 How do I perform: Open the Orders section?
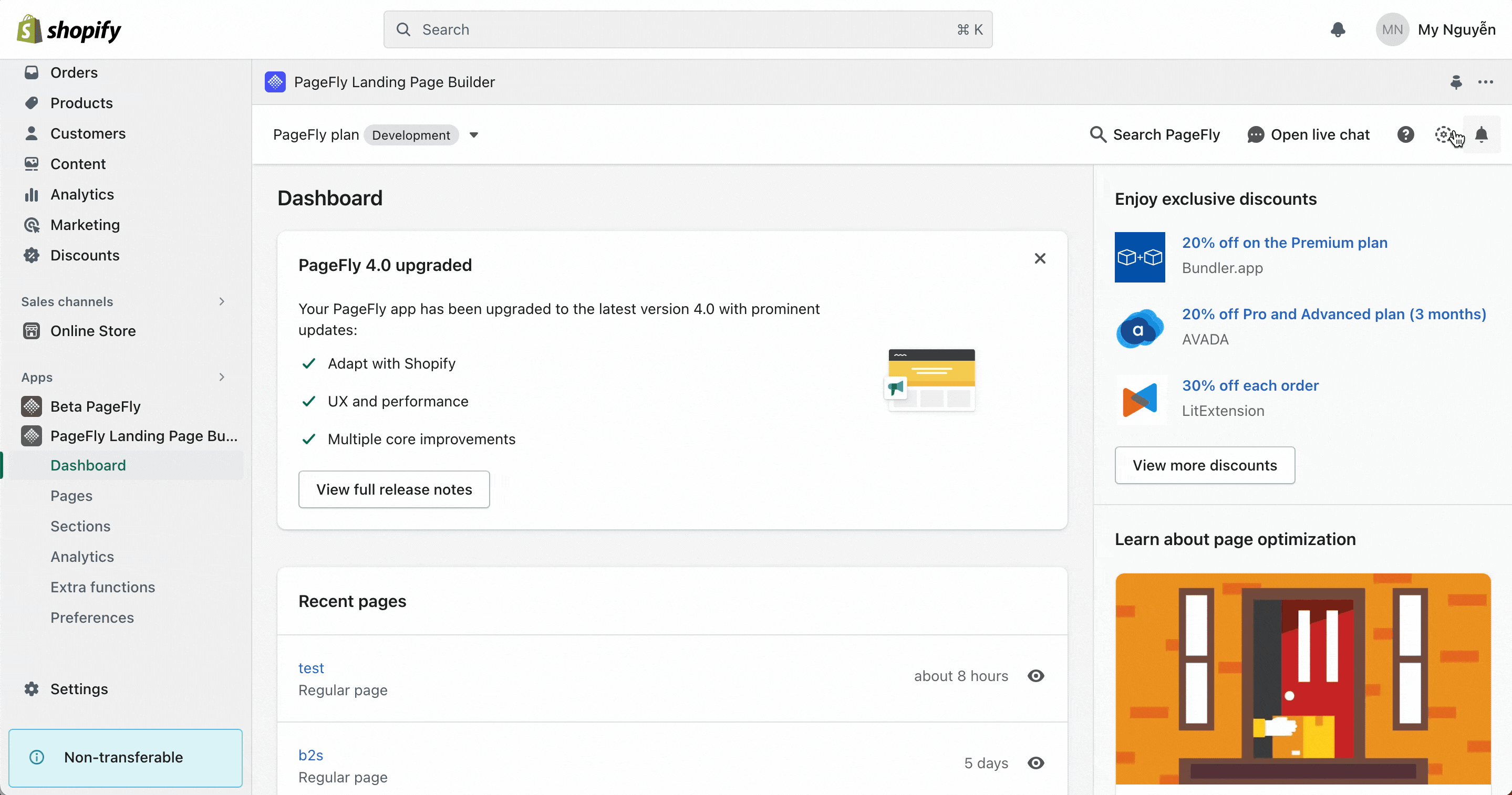74,72
